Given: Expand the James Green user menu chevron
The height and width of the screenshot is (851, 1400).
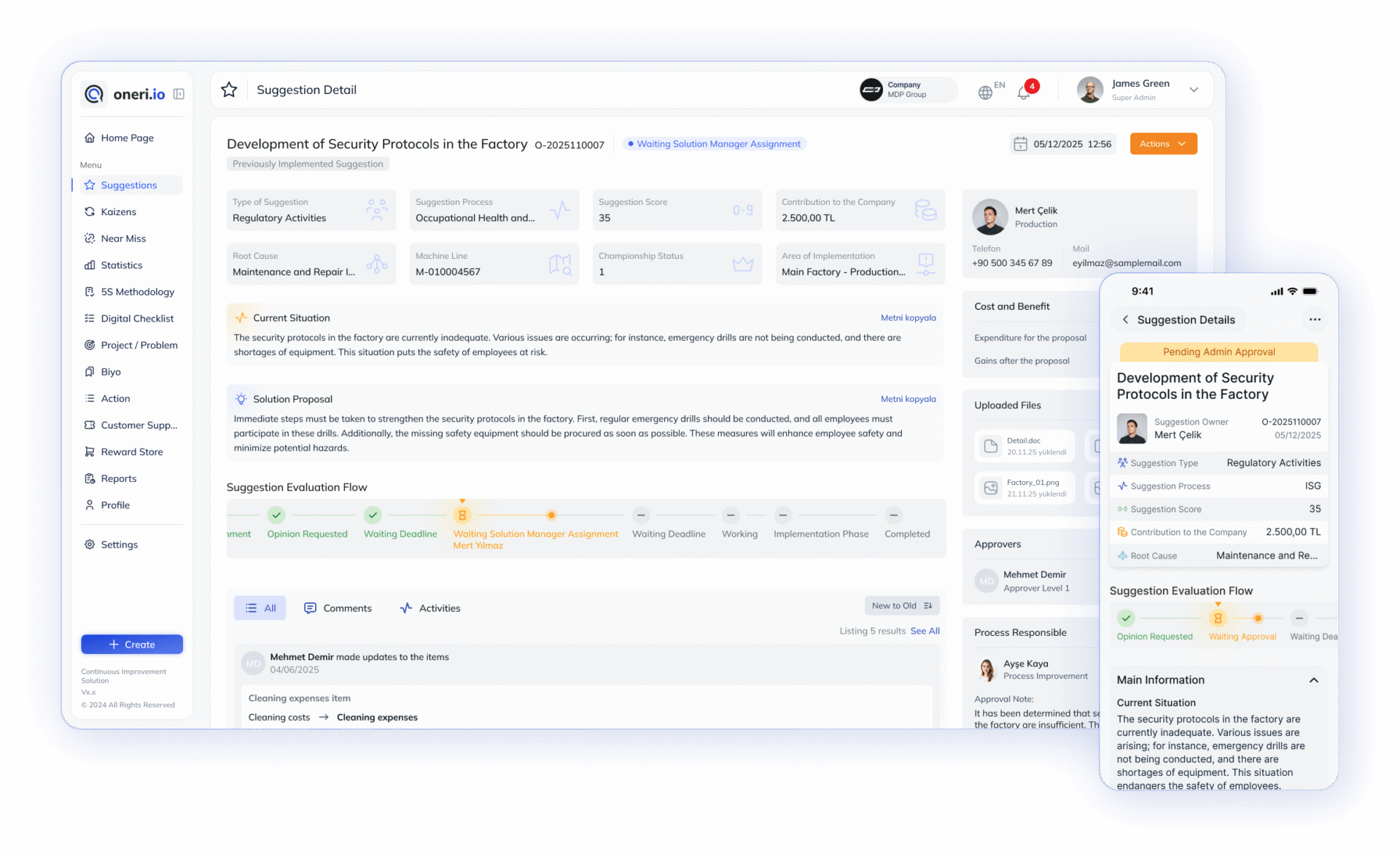Looking at the screenshot, I should (x=1194, y=90).
